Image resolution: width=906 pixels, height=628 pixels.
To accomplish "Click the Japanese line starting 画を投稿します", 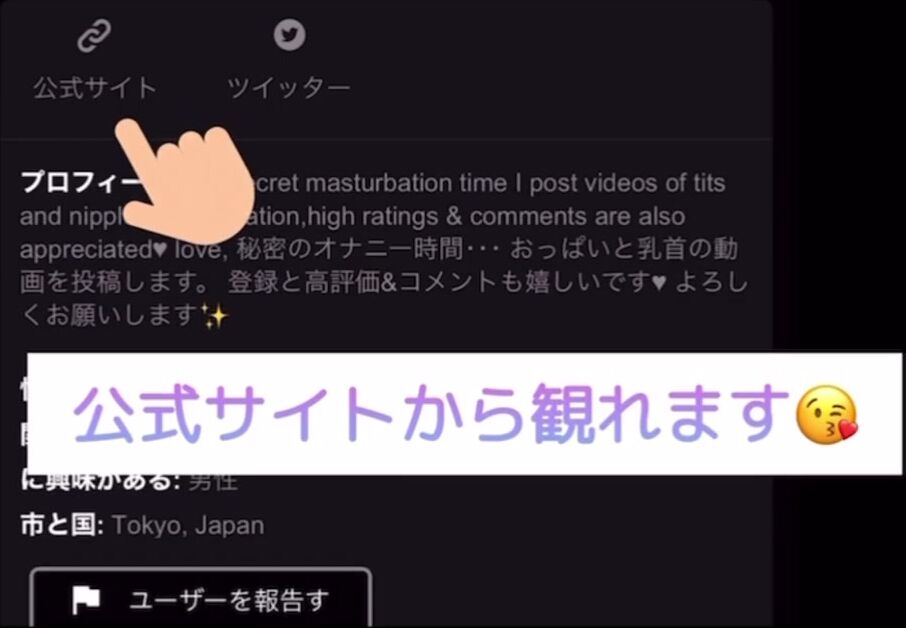I will [384, 283].
